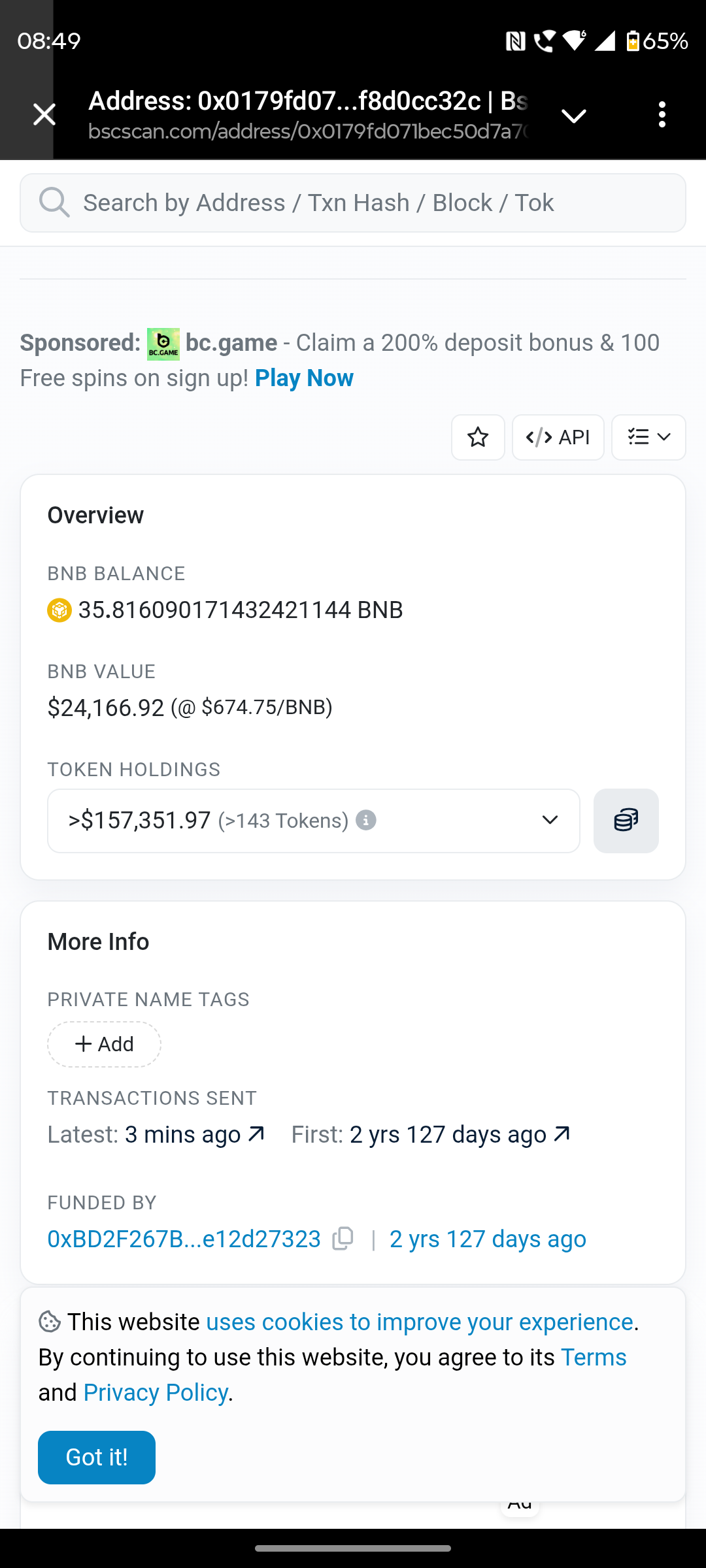The image size is (706, 1568).
Task: Open the browser three-dot menu
Action: [662, 114]
